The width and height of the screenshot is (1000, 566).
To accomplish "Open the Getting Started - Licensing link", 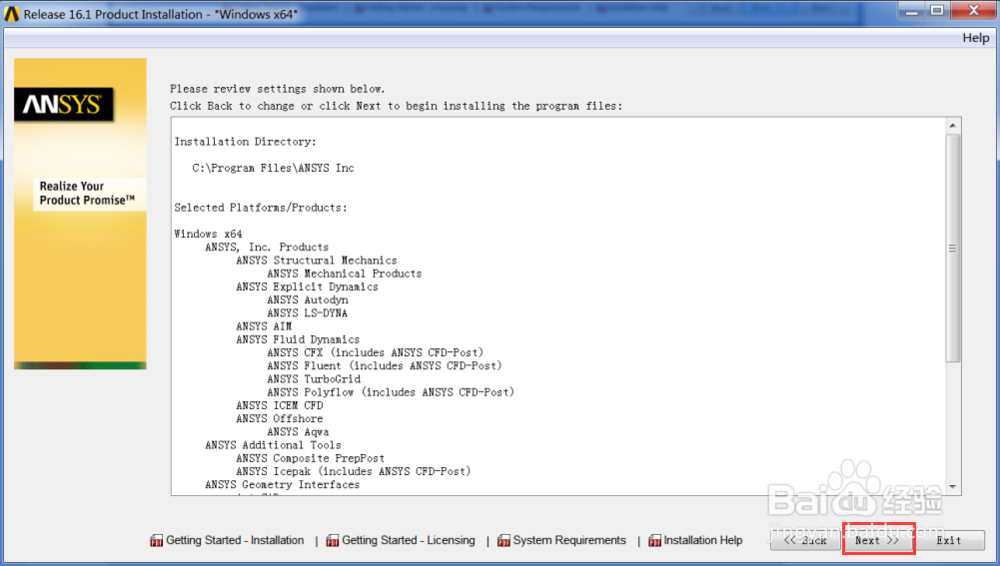I will tap(408, 540).
